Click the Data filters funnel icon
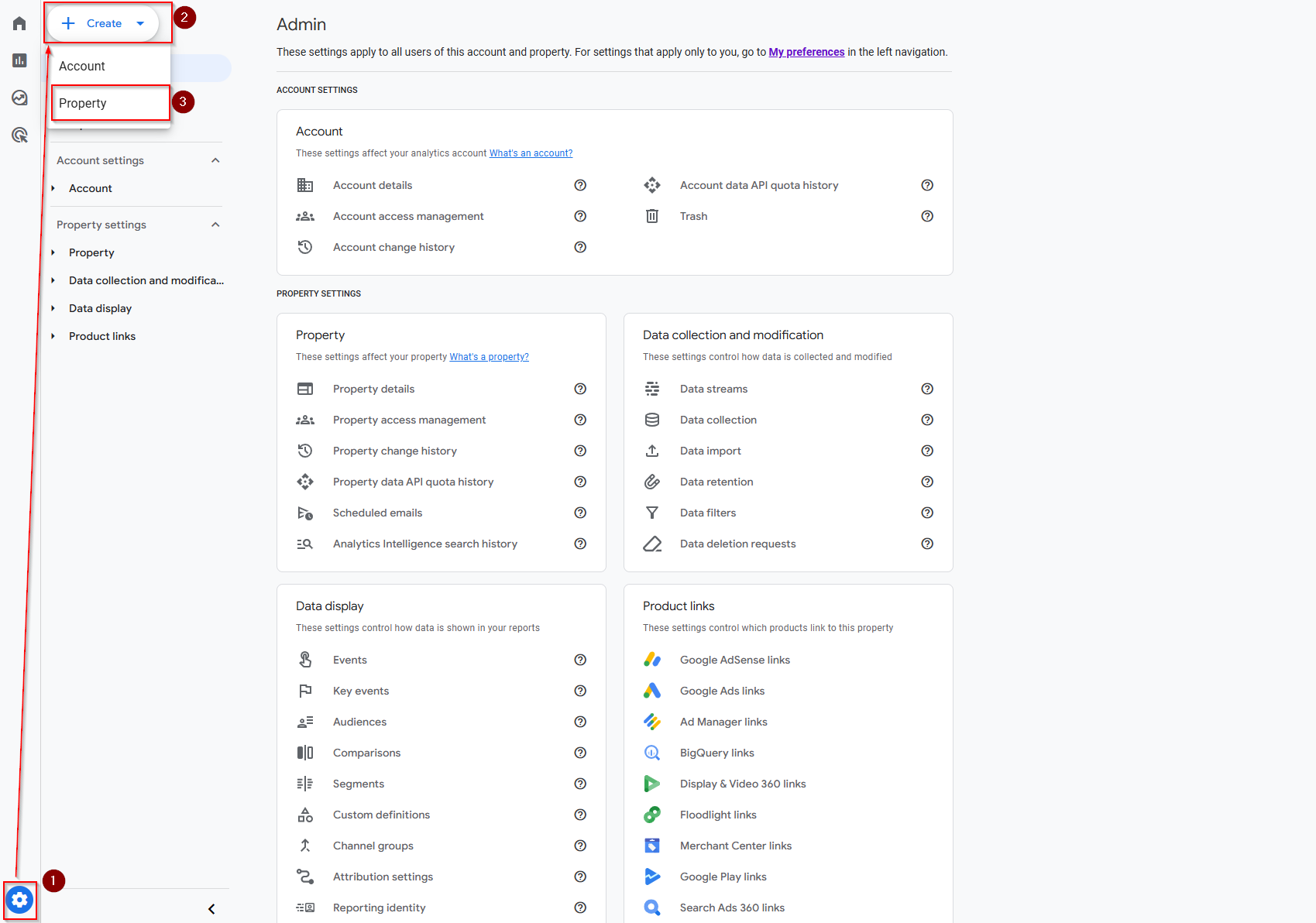The width and height of the screenshot is (1316, 923). pos(652,513)
